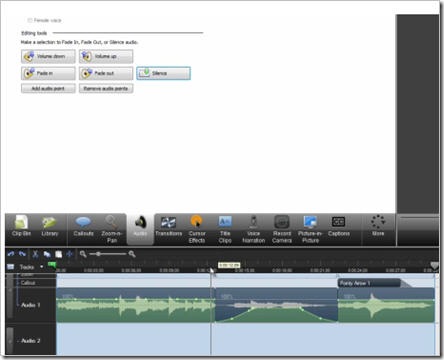
Task: Open Voice Narration tool
Action: click(253, 230)
